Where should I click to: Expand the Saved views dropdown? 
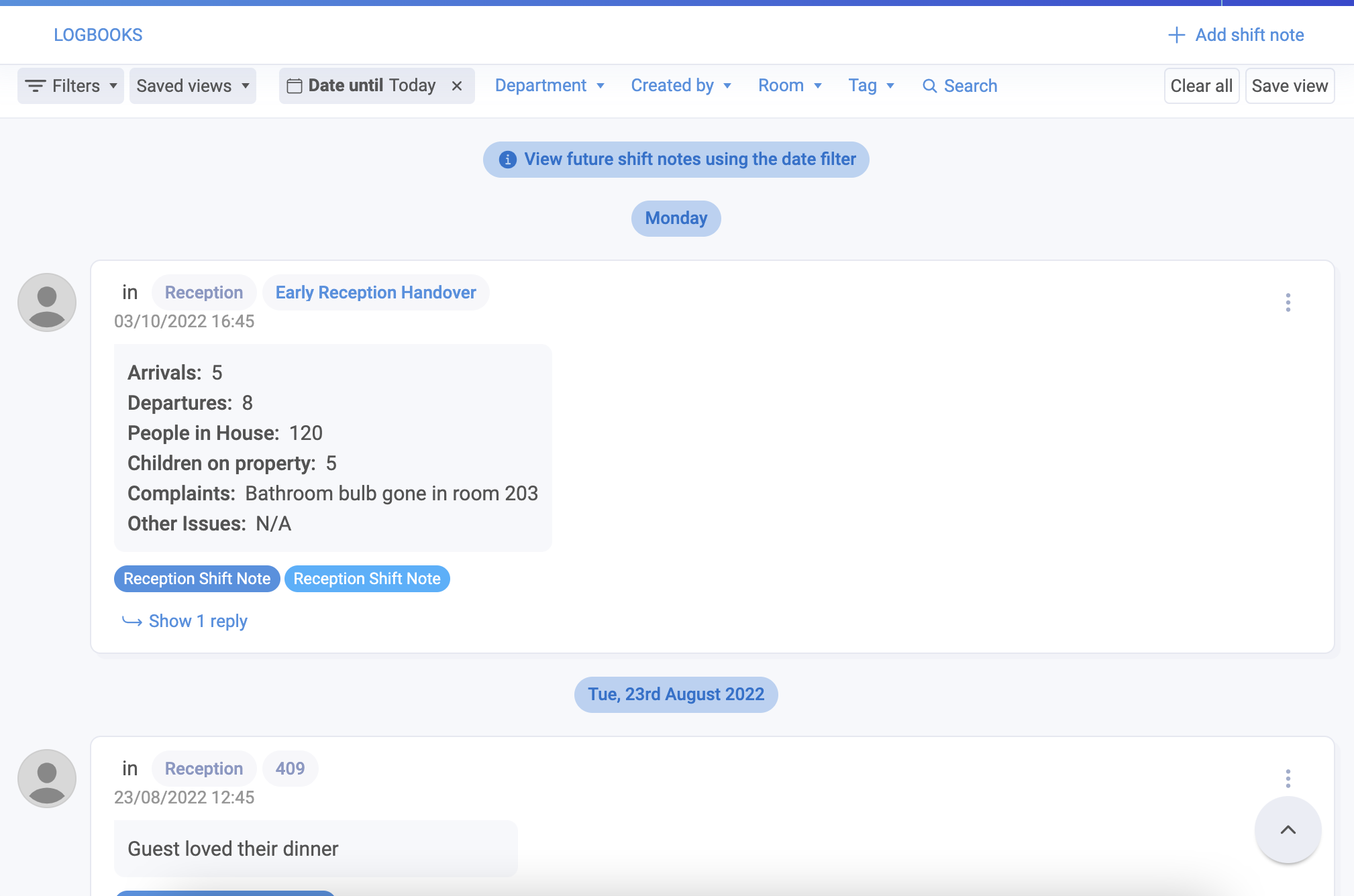click(193, 86)
